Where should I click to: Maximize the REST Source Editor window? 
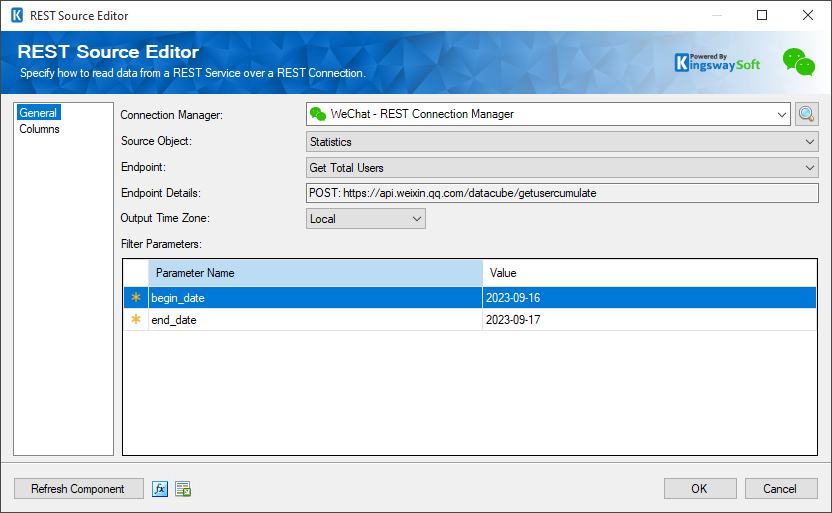point(761,15)
